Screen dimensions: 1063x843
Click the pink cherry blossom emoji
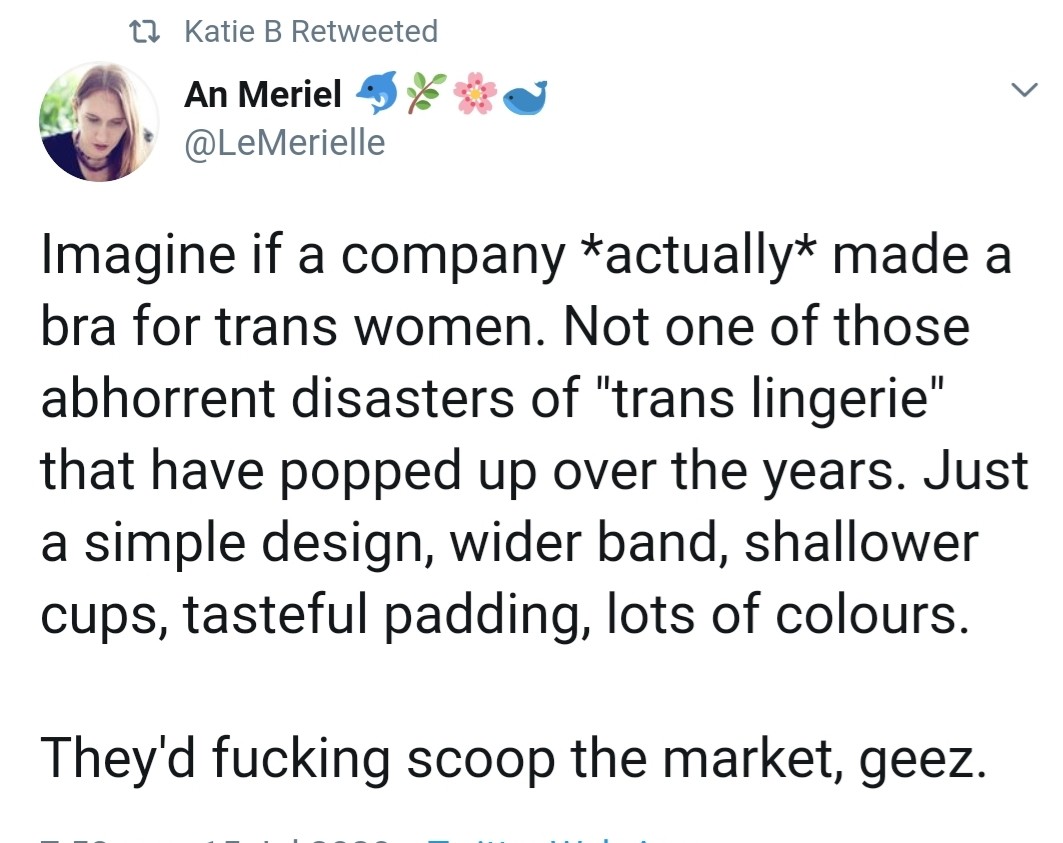(x=475, y=95)
